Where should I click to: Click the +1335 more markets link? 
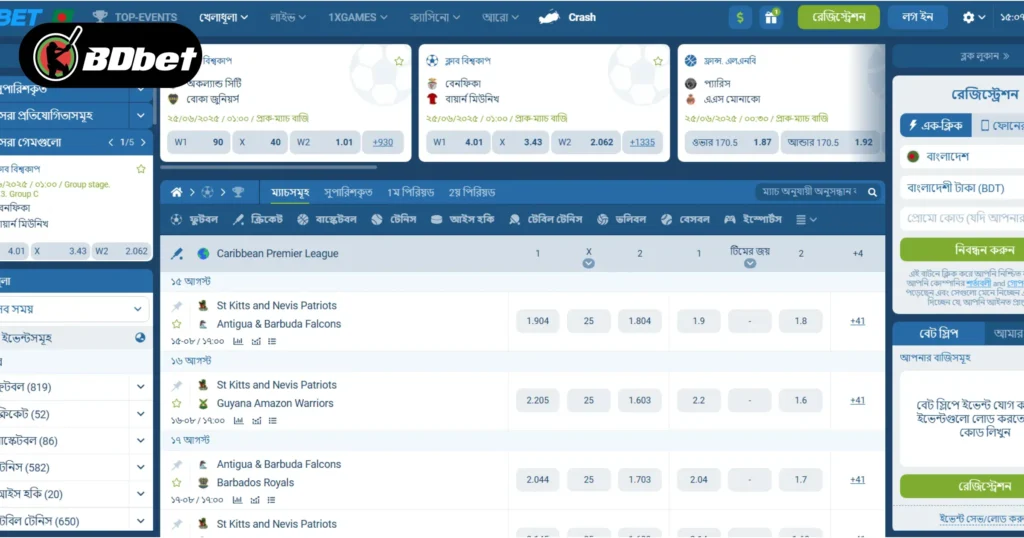point(642,142)
